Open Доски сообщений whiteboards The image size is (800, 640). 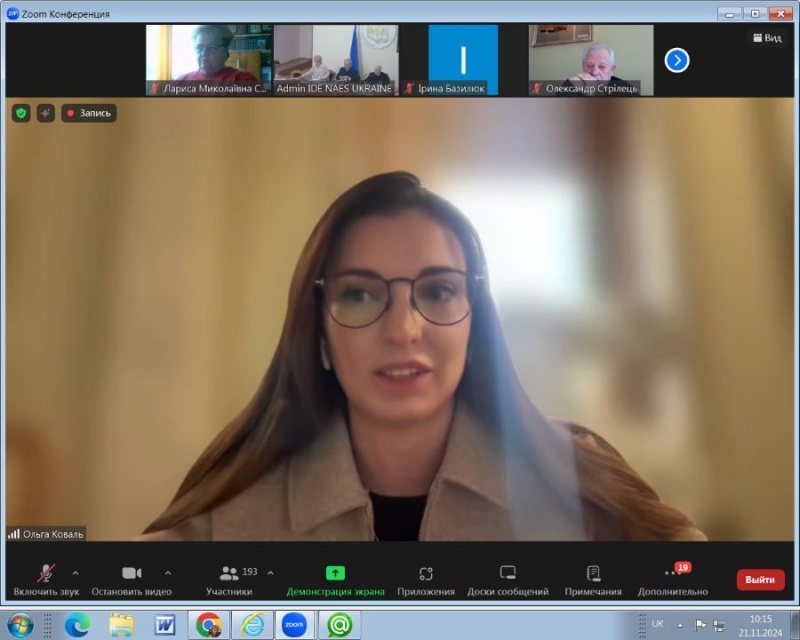pyautogui.click(x=507, y=579)
